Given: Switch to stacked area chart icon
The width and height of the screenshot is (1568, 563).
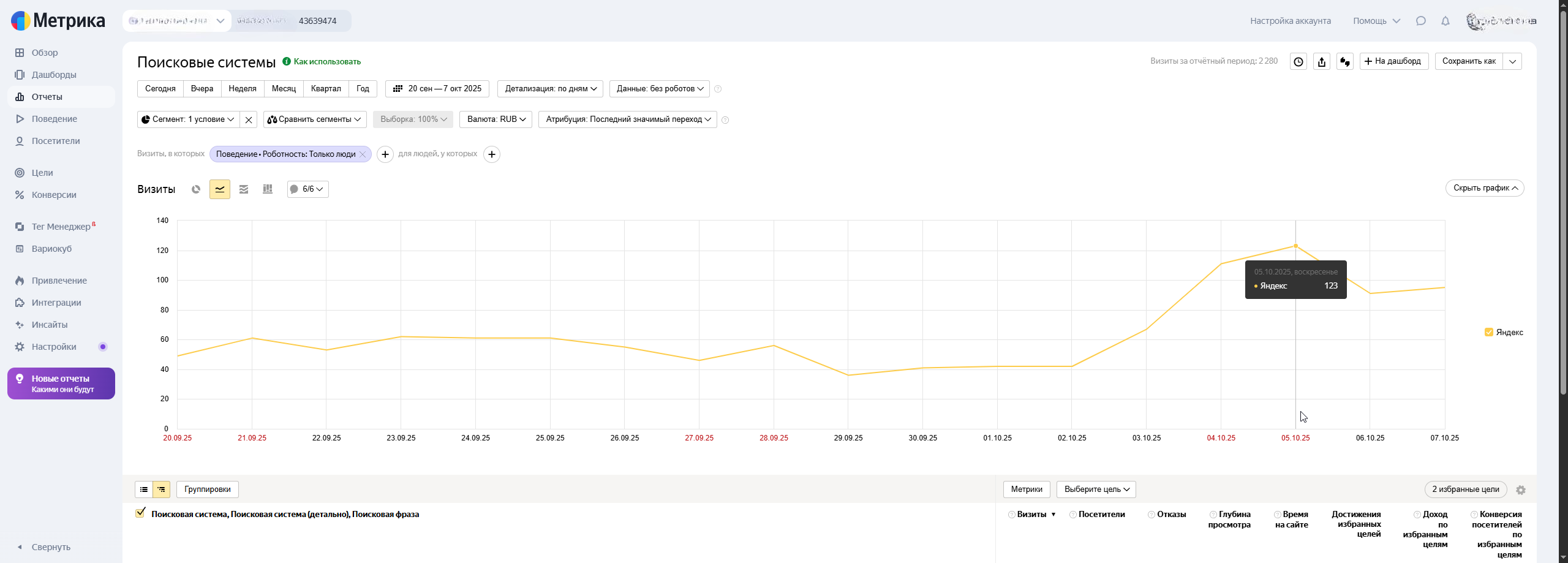Looking at the screenshot, I should pyautogui.click(x=244, y=189).
